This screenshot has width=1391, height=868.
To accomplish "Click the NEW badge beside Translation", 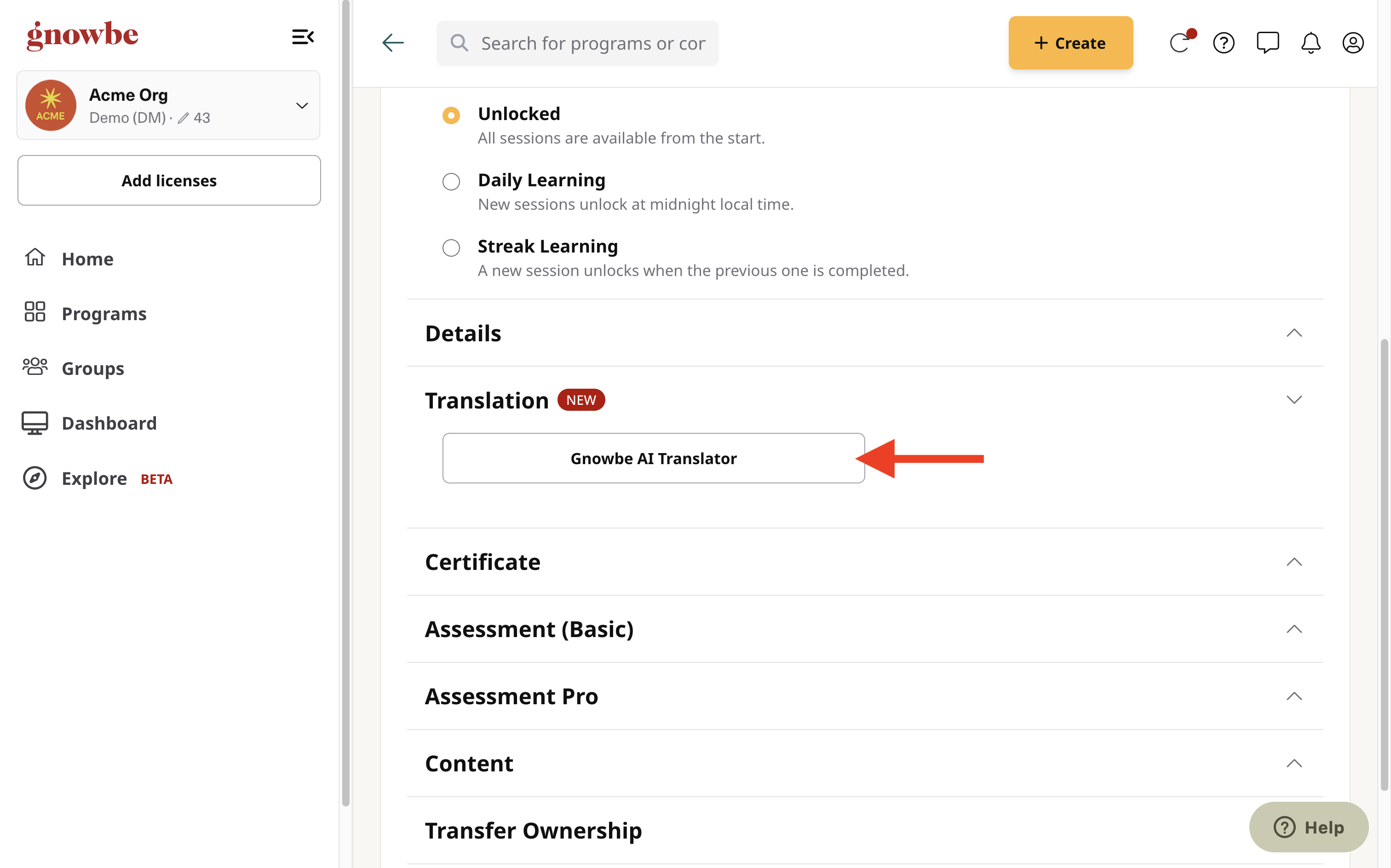I will (581, 400).
